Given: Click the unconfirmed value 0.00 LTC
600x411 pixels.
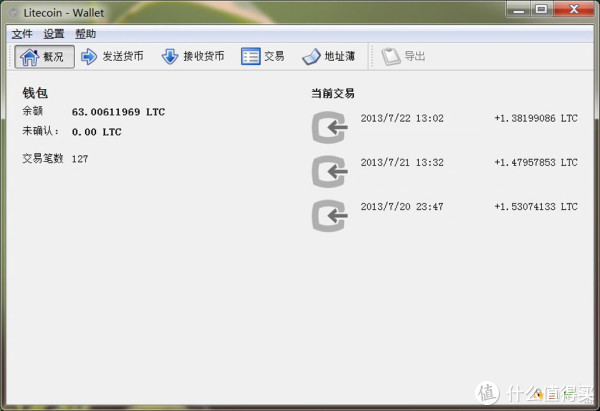Looking at the screenshot, I should [96, 132].
